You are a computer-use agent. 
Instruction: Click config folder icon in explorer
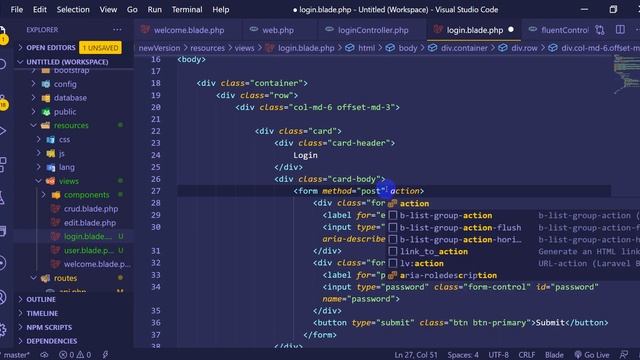(46, 84)
